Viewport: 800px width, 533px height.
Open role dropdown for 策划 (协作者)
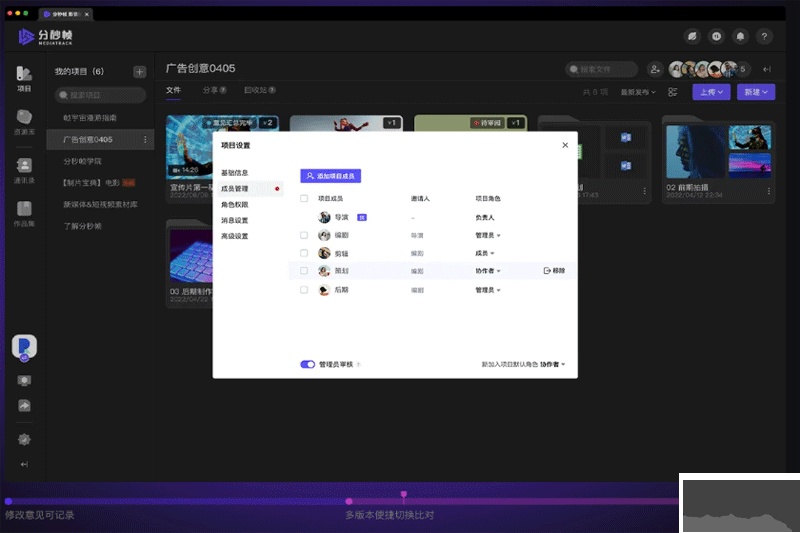[x=488, y=271]
